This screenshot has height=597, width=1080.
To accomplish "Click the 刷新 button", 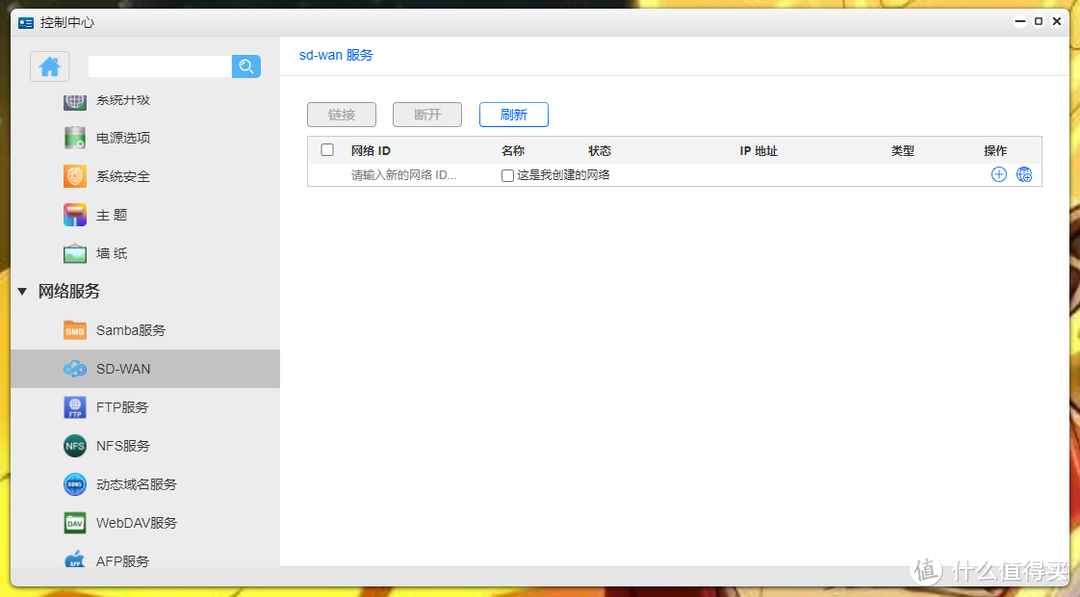I will click(513, 114).
